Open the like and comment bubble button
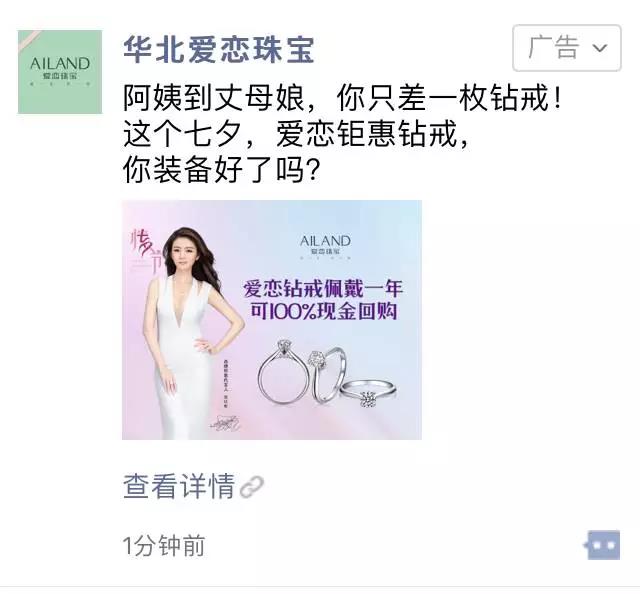Image resolution: width=640 pixels, height=594 pixels. point(602,545)
